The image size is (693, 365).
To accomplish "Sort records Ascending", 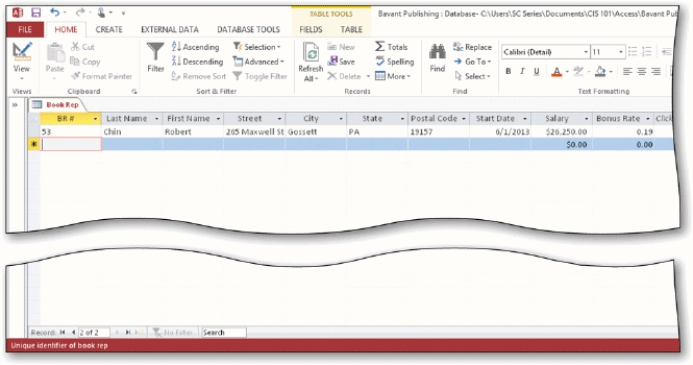I will pyautogui.click(x=195, y=47).
